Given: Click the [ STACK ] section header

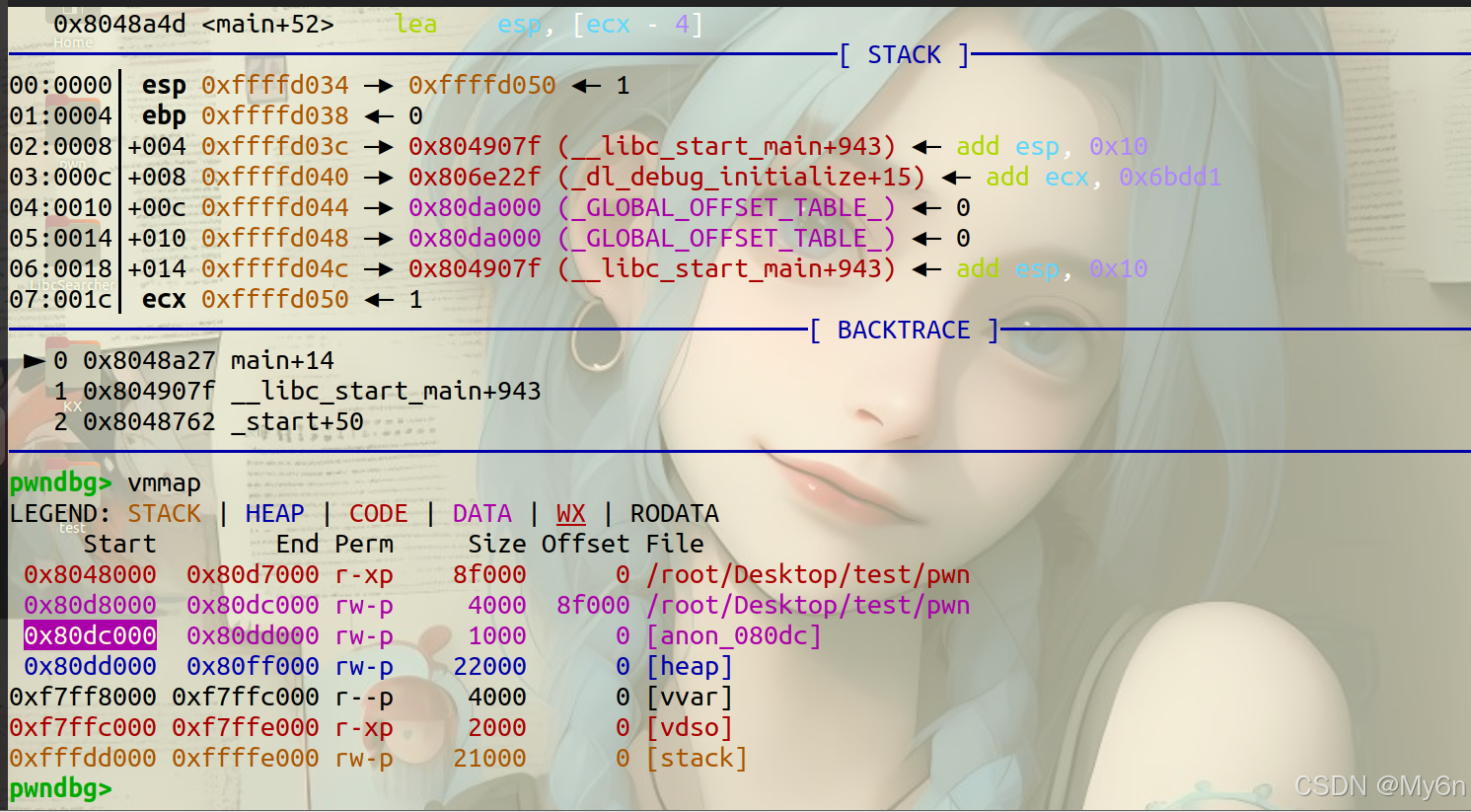Looking at the screenshot, I should [904, 55].
